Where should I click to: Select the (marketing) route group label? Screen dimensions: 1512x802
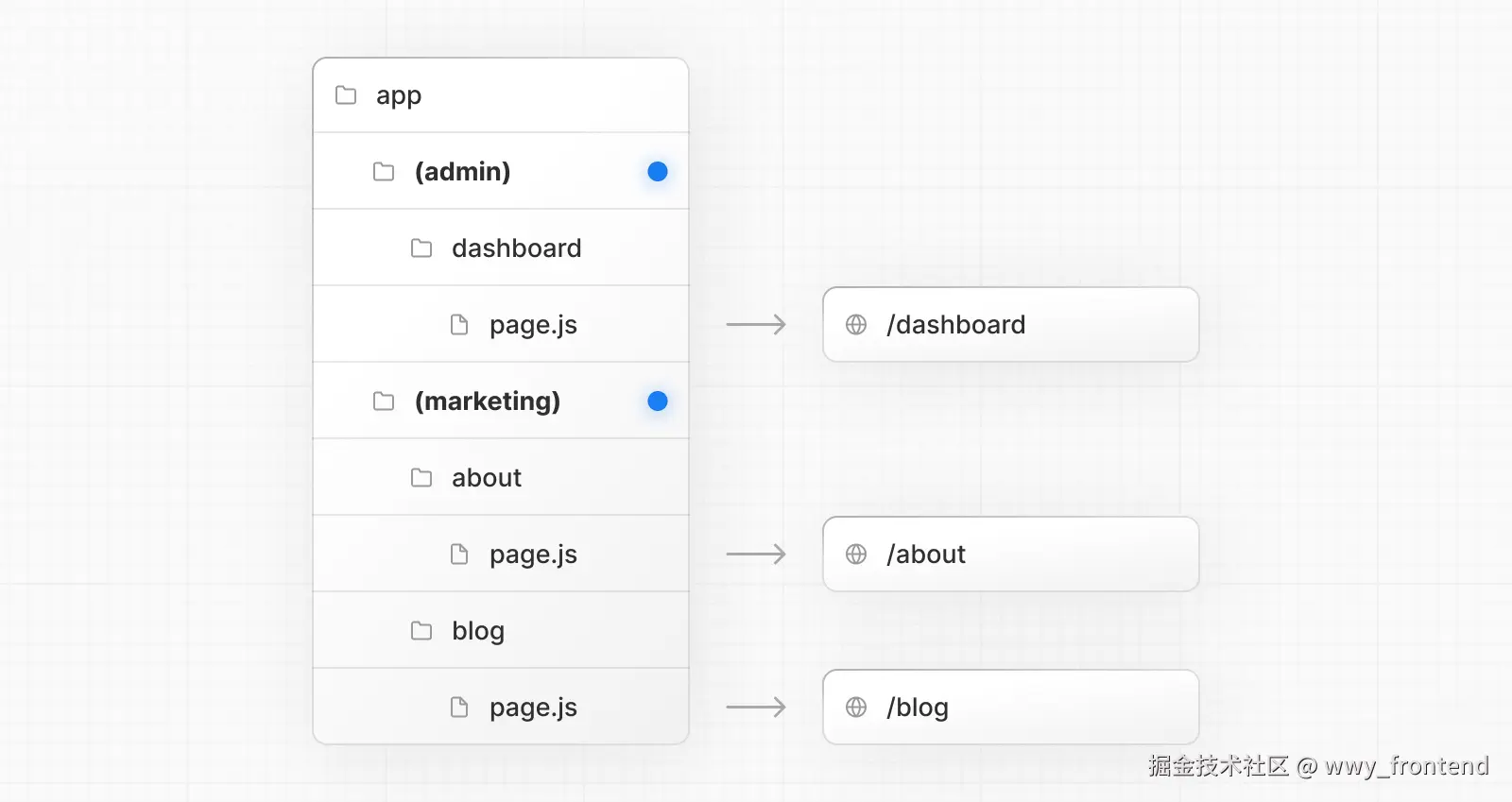(487, 401)
